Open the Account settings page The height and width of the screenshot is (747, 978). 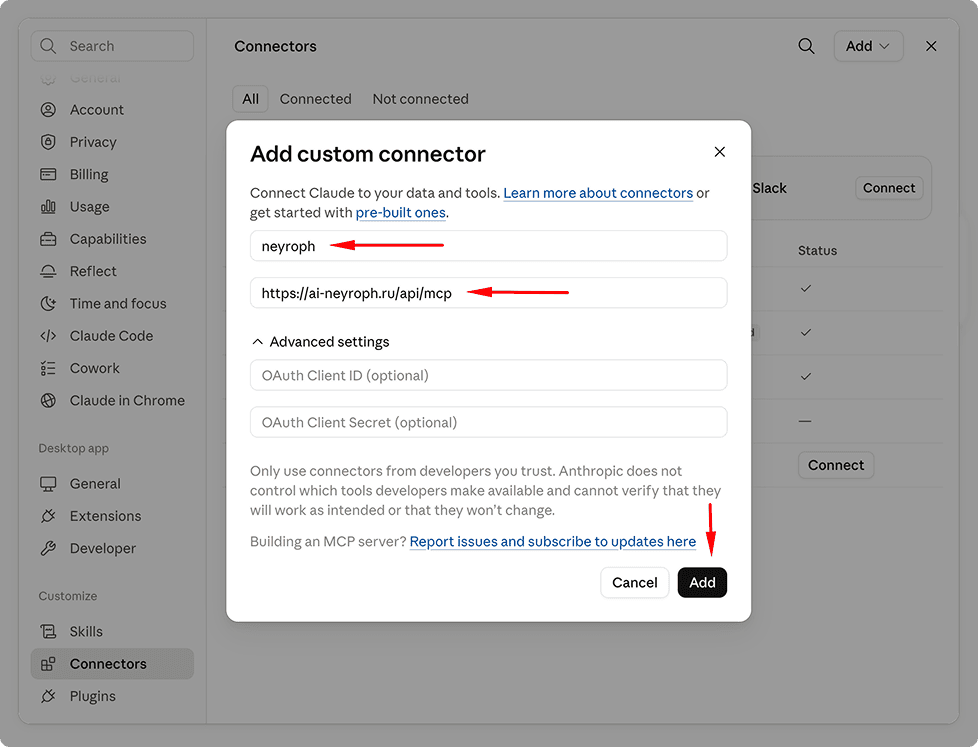112,110
